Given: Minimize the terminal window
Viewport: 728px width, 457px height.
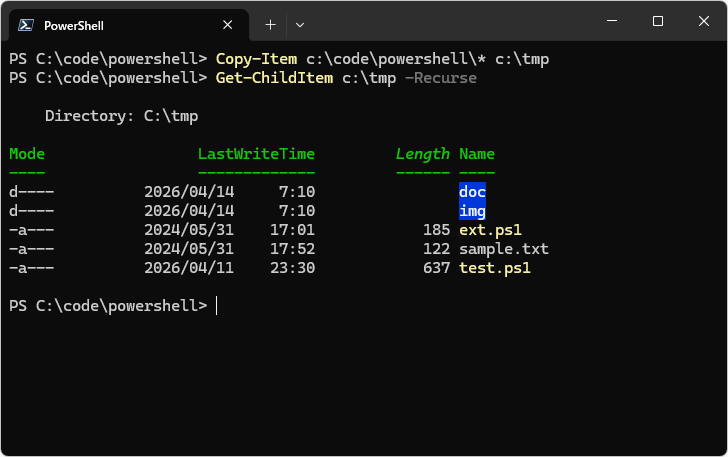Looking at the screenshot, I should 612,21.
